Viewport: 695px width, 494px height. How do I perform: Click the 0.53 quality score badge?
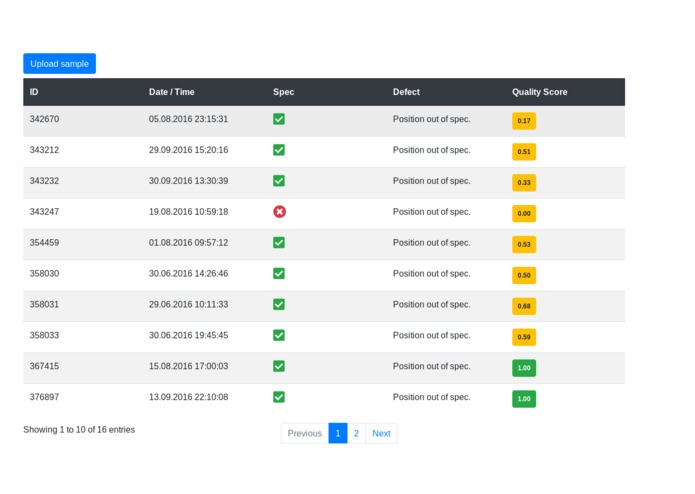pyautogui.click(x=524, y=244)
